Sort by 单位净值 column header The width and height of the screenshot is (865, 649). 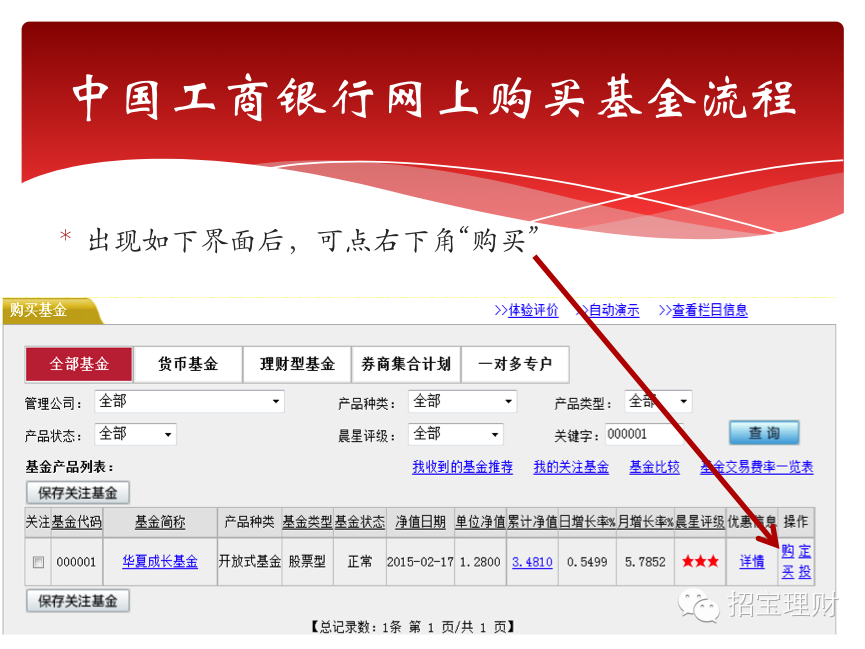(x=480, y=522)
